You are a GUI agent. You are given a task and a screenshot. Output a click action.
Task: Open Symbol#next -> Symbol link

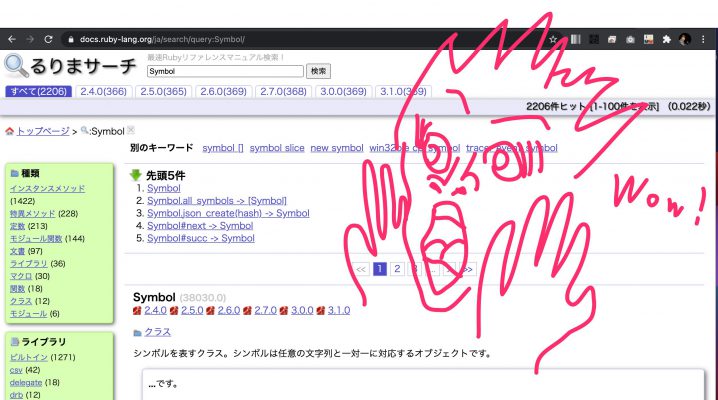click(x=200, y=225)
